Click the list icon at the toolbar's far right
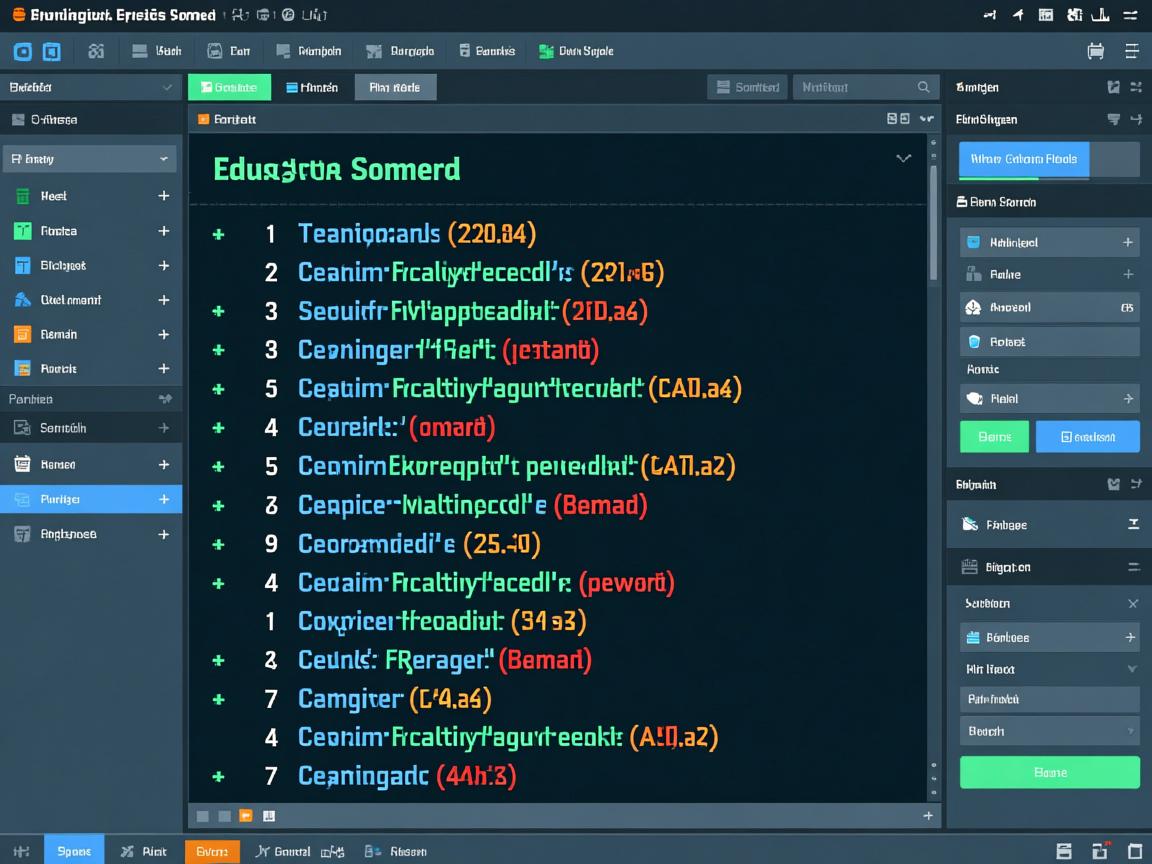Viewport: 1152px width, 864px height. click(x=1131, y=51)
